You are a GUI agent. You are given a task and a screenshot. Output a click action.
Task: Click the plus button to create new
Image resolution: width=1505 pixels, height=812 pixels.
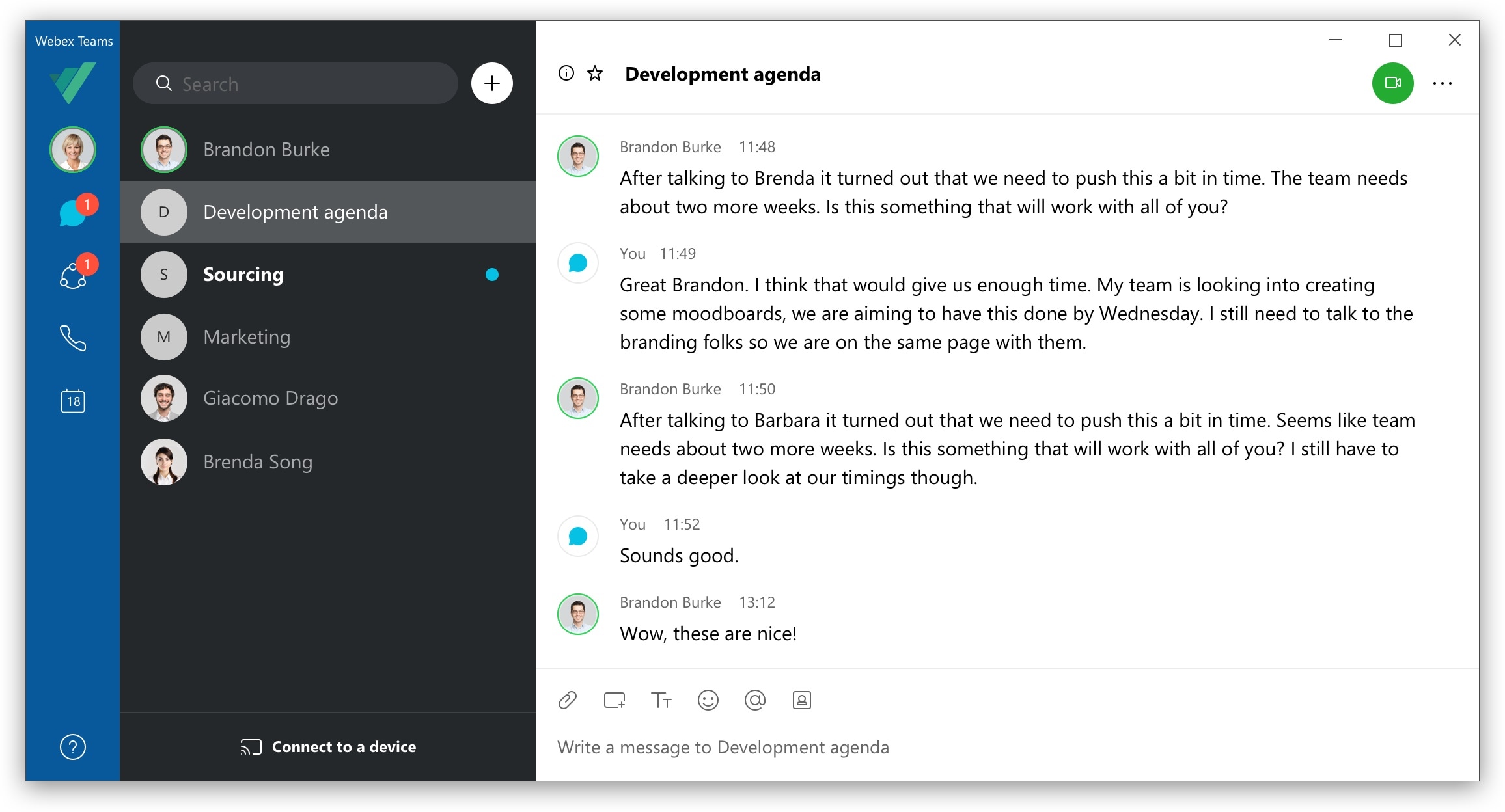(x=492, y=83)
